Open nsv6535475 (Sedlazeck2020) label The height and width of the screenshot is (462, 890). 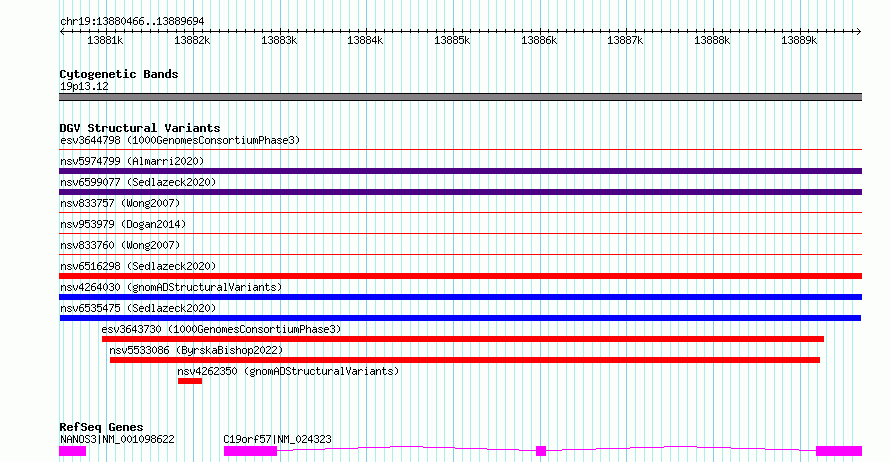coord(138,308)
